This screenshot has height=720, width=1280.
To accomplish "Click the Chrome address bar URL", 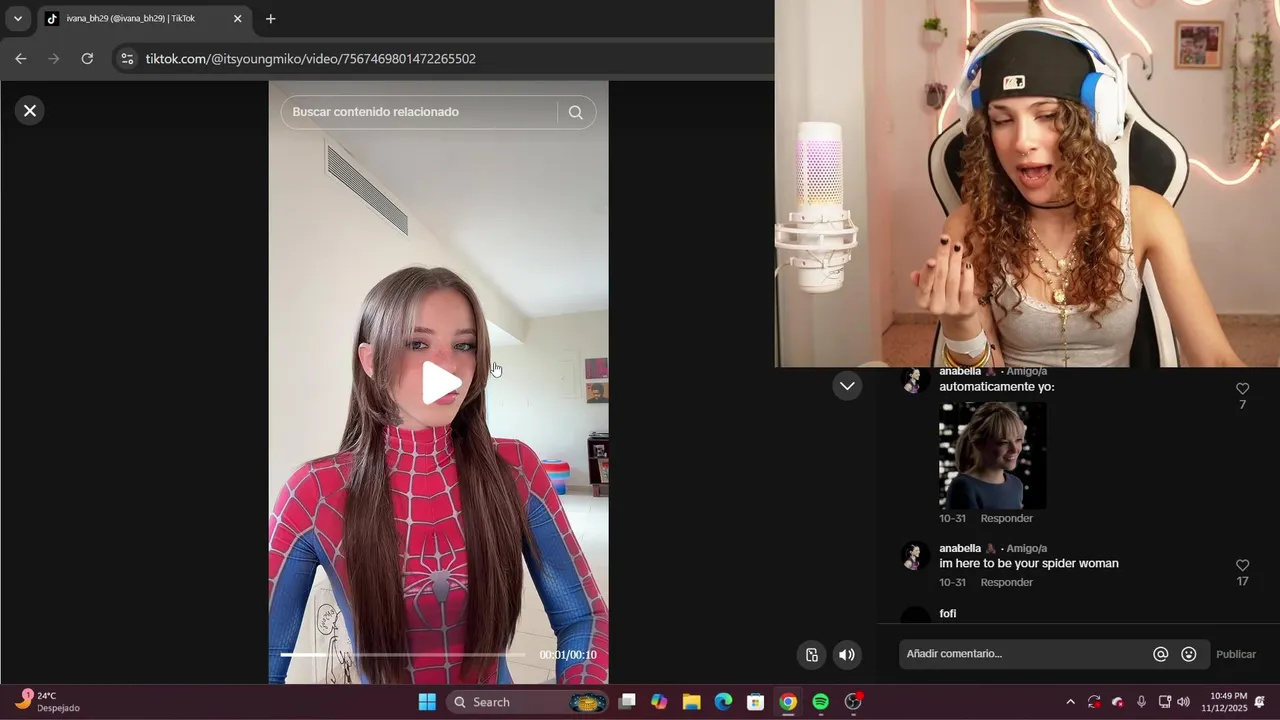I will click(x=311, y=59).
